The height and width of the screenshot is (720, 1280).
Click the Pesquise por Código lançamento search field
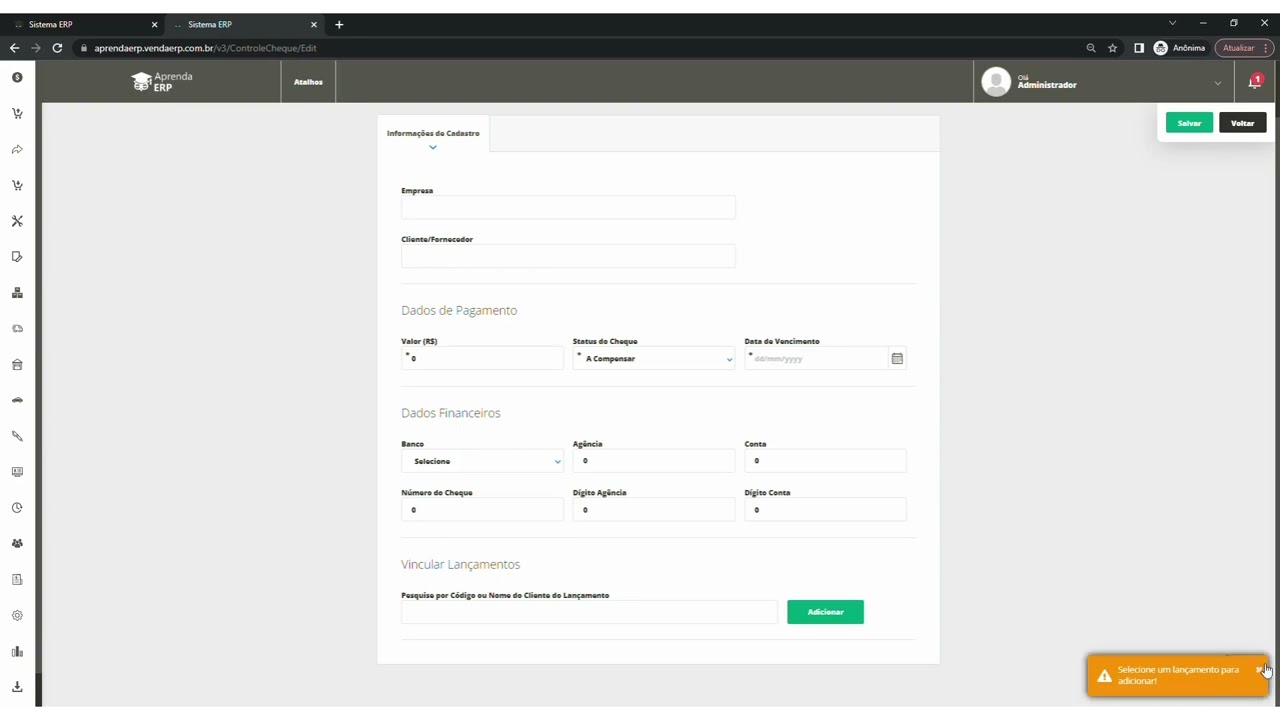(589, 612)
